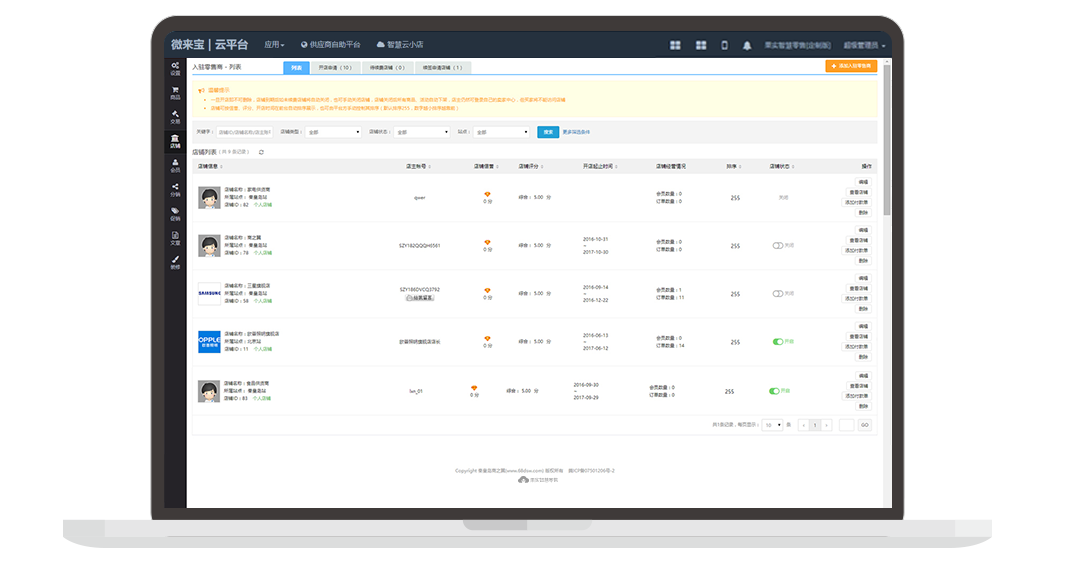
Task: Open the 文章 document icon in sidebar
Action: [x=175, y=238]
